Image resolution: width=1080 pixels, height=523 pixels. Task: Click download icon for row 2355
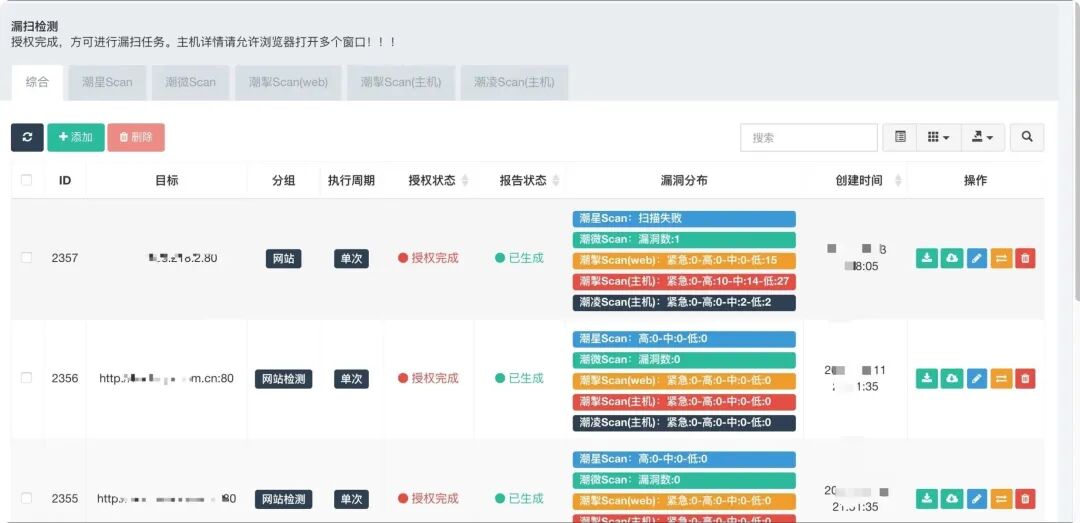click(x=927, y=499)
